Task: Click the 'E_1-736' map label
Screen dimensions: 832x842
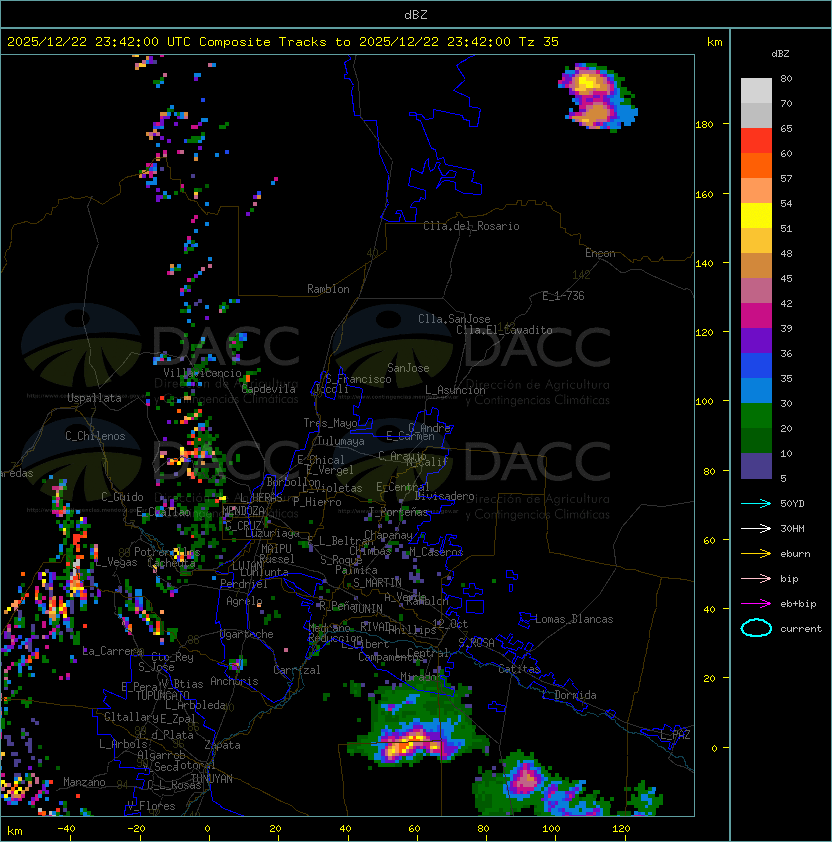Action: 563,296
